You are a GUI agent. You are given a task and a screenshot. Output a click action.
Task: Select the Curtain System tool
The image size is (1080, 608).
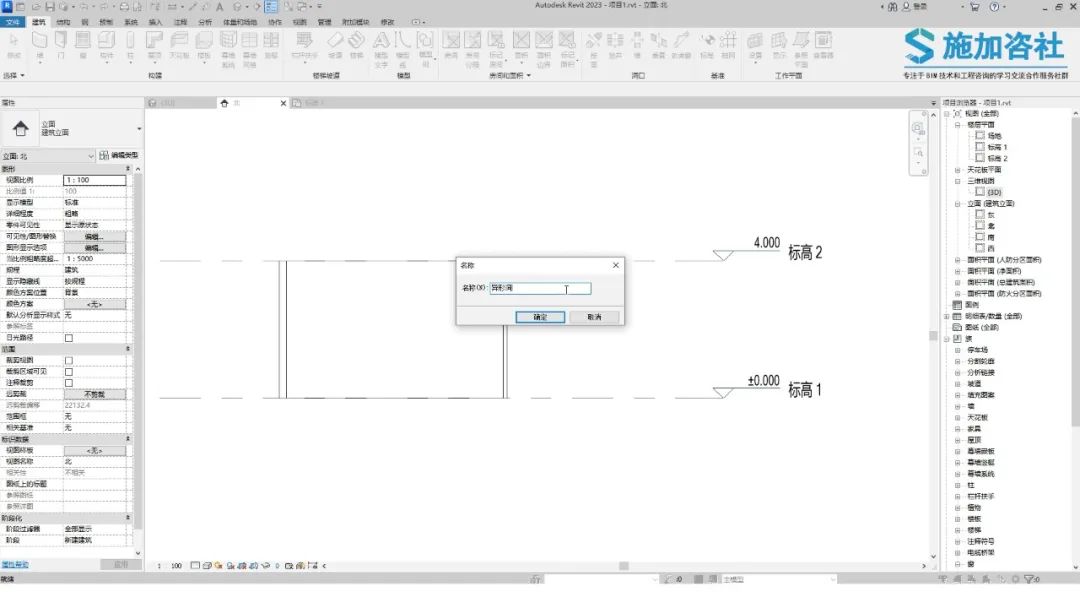tap(228, 48)
